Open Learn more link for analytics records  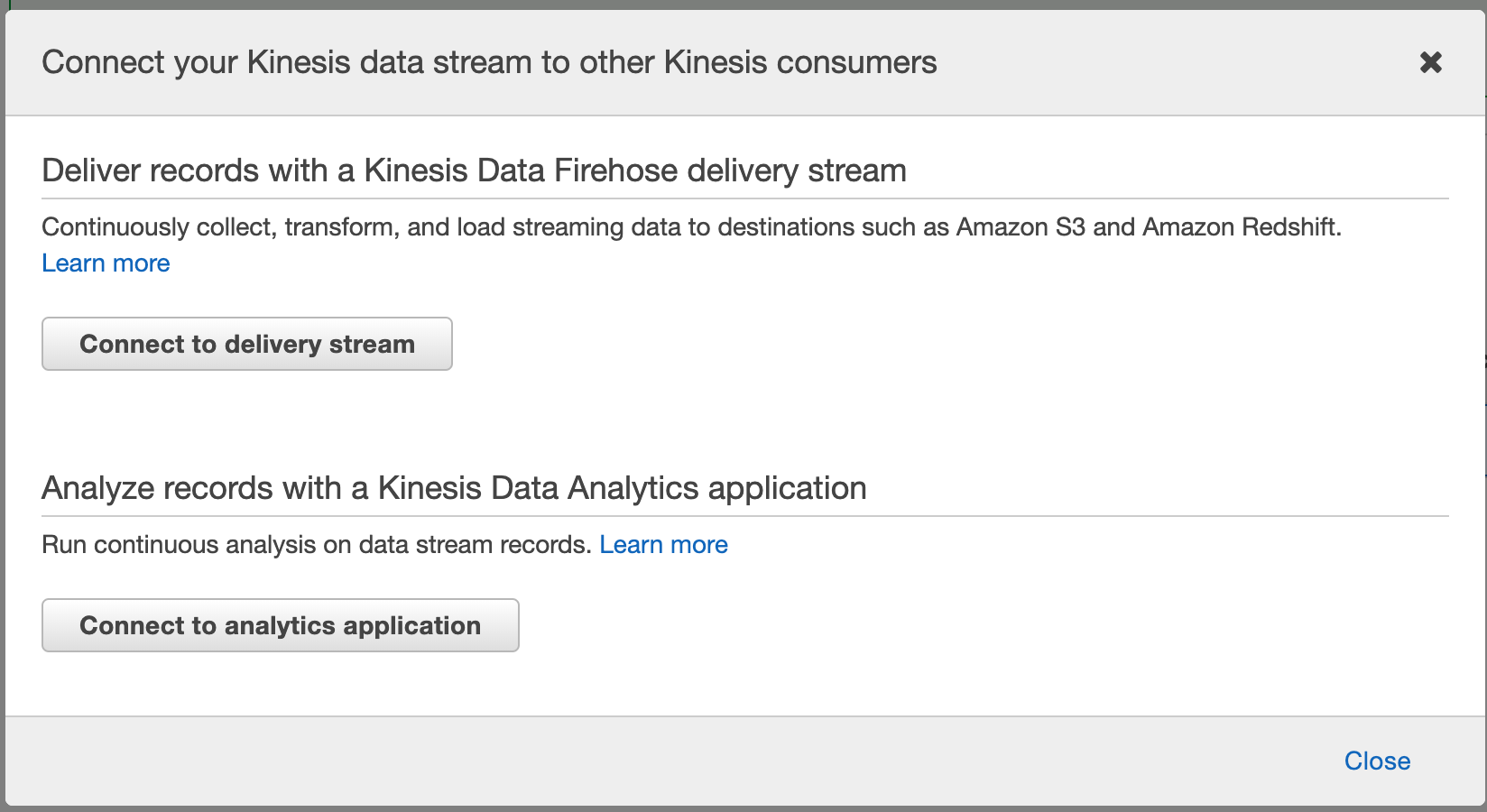click(663, 545)
